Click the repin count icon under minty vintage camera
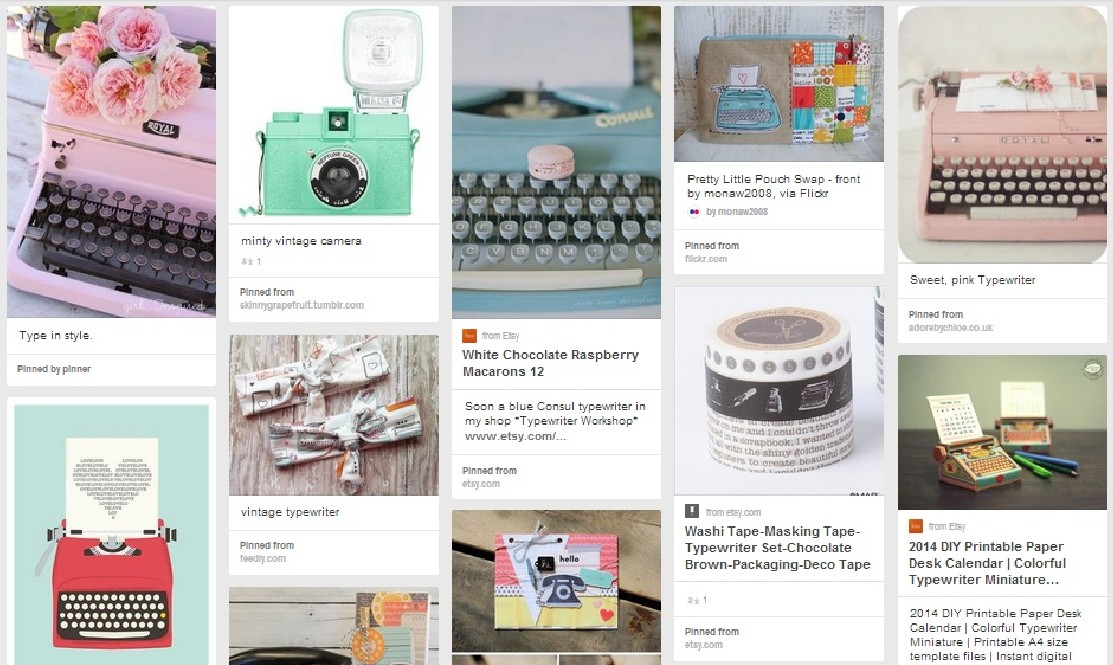 [247, 262]
